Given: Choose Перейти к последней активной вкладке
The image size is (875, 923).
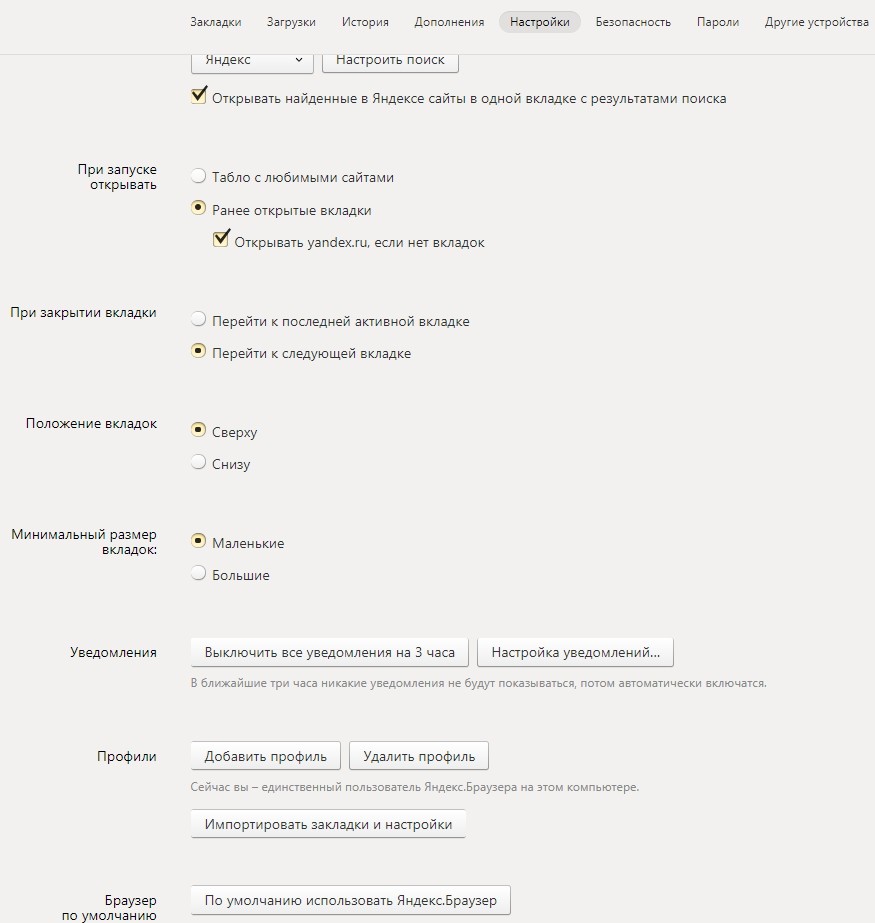Looking at the screenshot, I should 198,321.
